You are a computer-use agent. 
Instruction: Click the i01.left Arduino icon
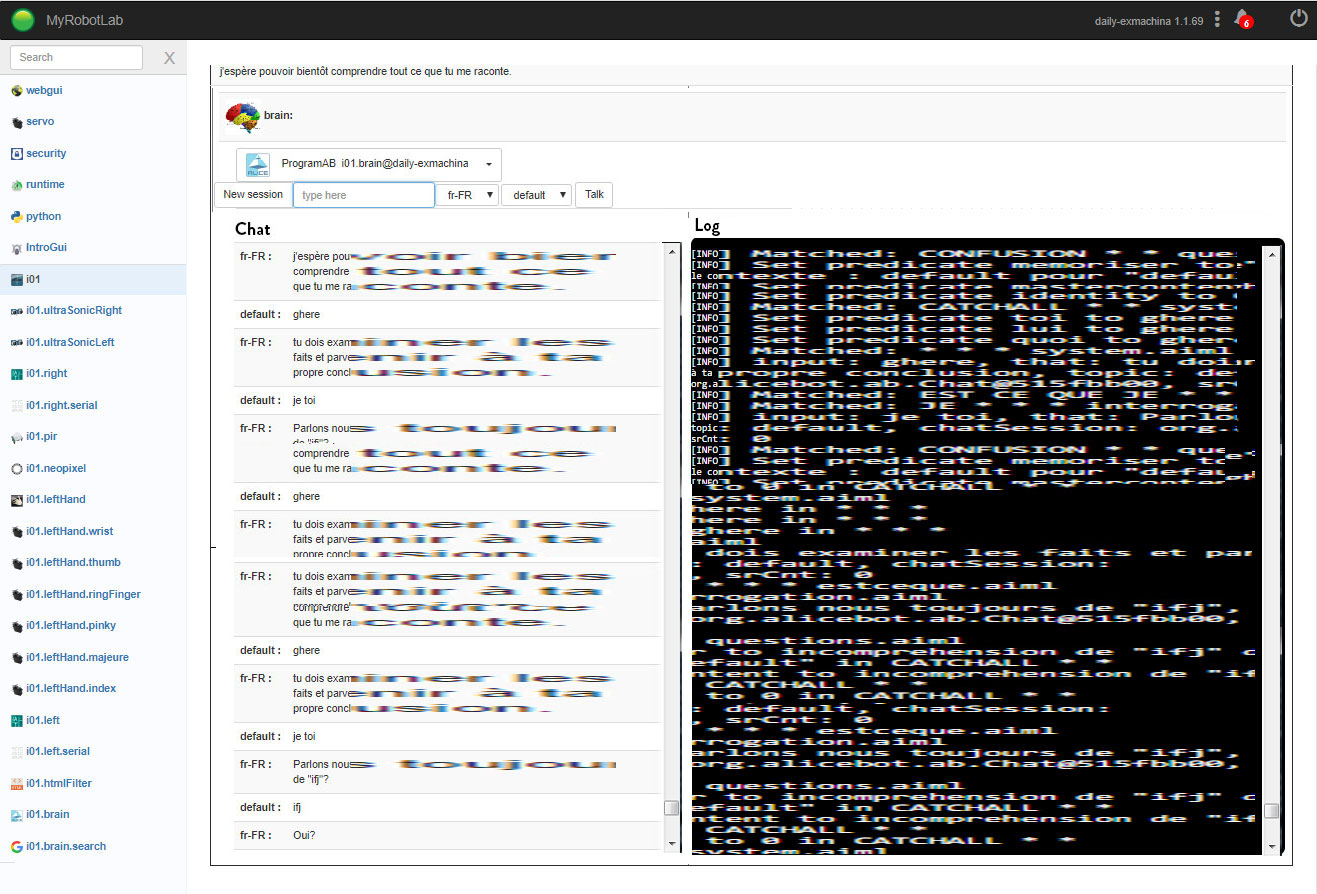(16, 721)
